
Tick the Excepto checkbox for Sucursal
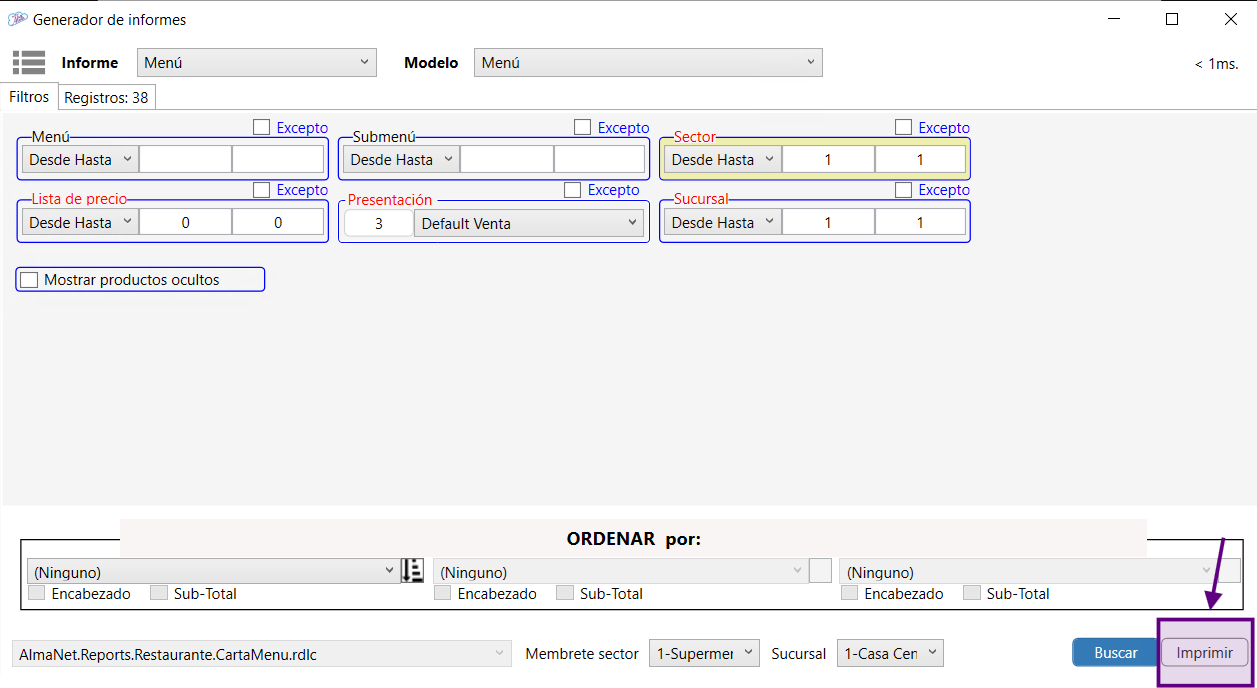[904, 190]
